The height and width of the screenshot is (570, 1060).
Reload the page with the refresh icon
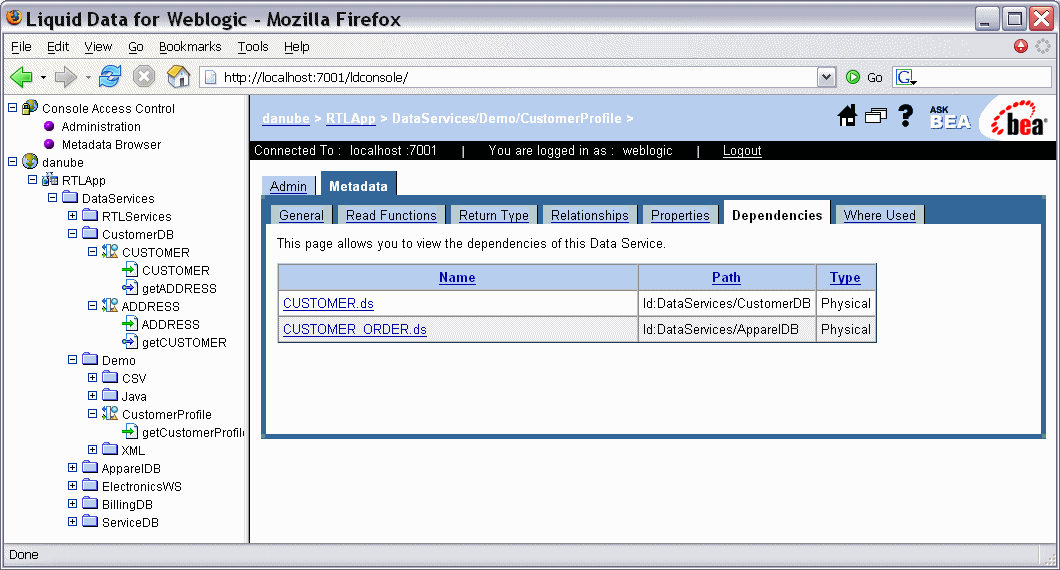pos(110,76)
